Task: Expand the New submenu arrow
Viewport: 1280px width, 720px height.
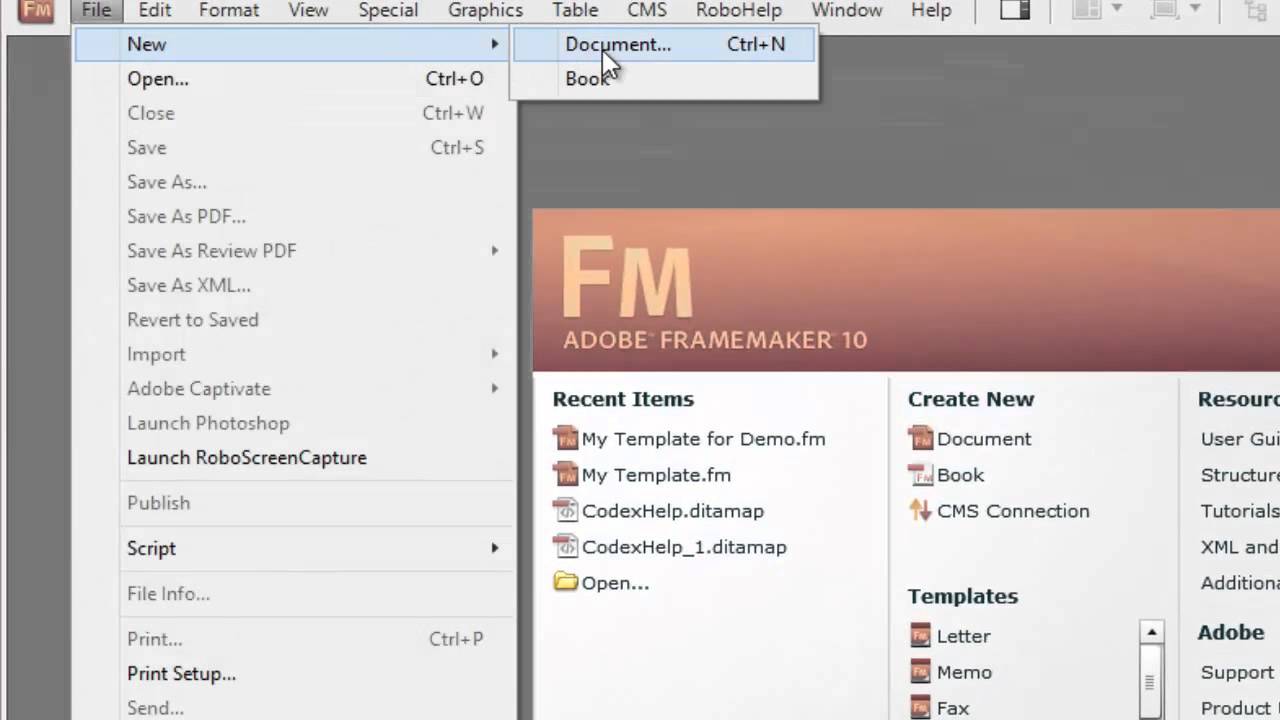Action: [x=494, y=44]
